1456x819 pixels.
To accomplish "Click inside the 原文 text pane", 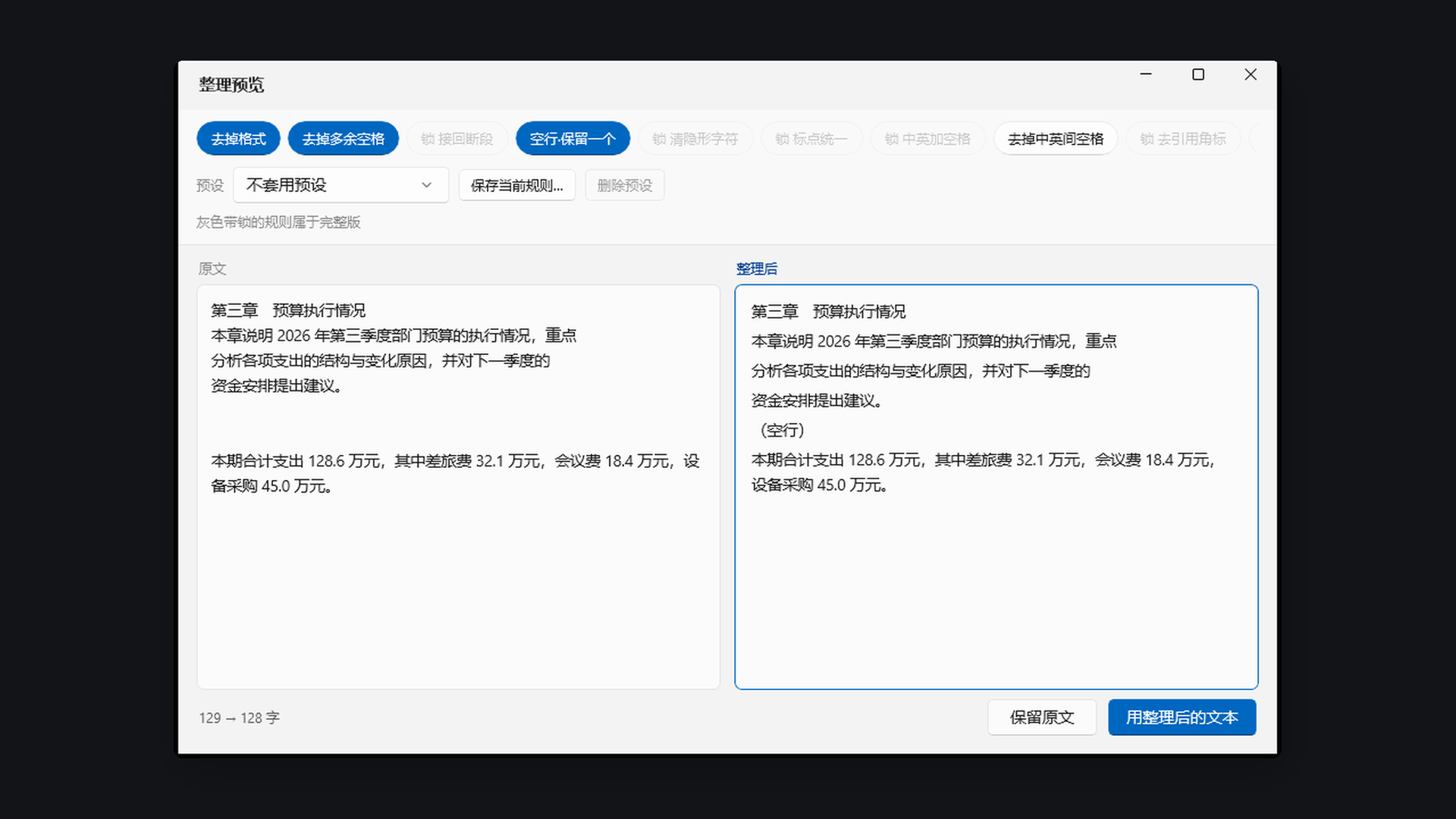I will tap(458, 487).
